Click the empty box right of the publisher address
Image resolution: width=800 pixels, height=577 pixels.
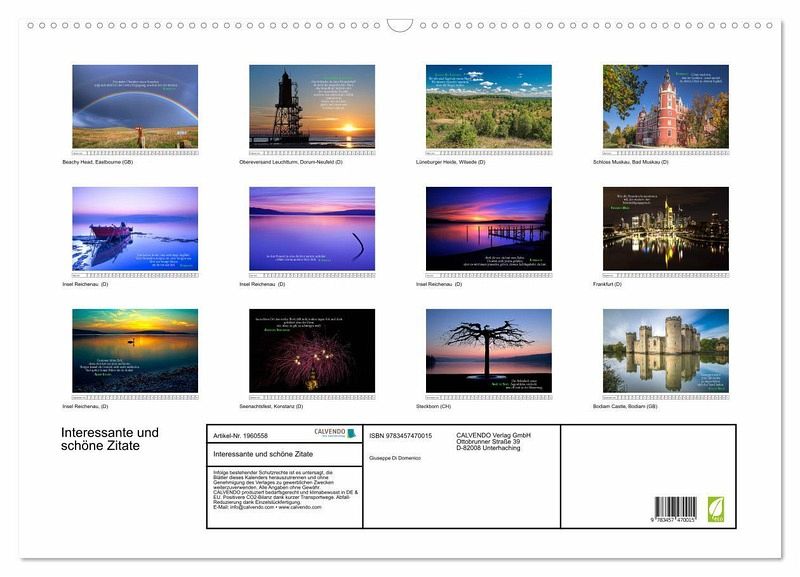(x=648, y=476)
